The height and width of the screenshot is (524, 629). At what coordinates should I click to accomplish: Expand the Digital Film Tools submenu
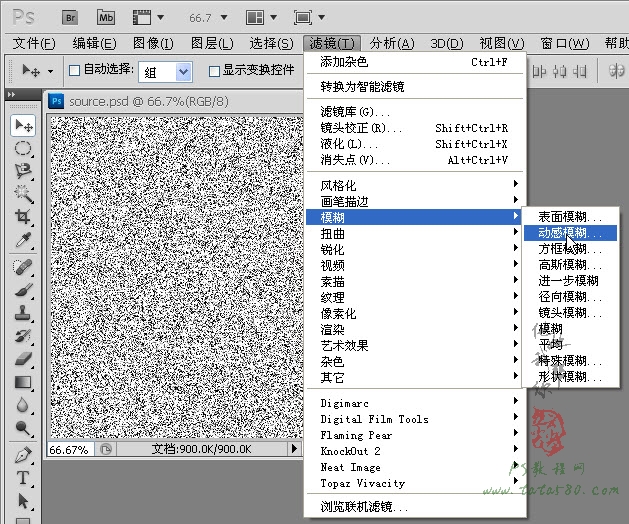416,418
